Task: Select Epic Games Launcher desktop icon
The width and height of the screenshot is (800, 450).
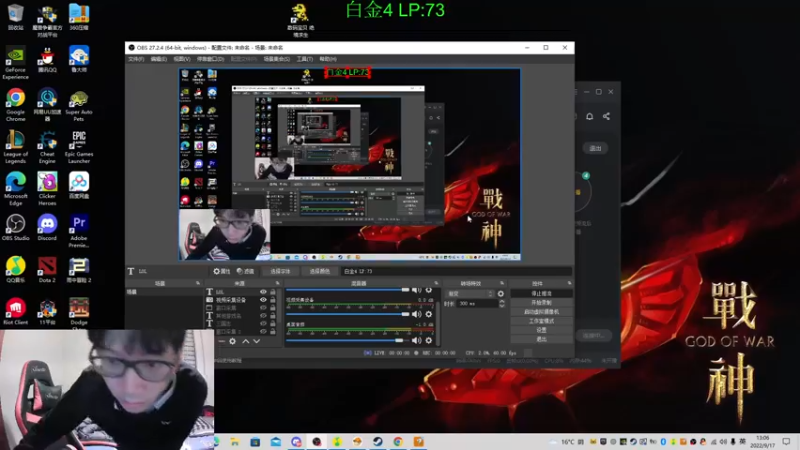Action: click(x=79, y=147)
